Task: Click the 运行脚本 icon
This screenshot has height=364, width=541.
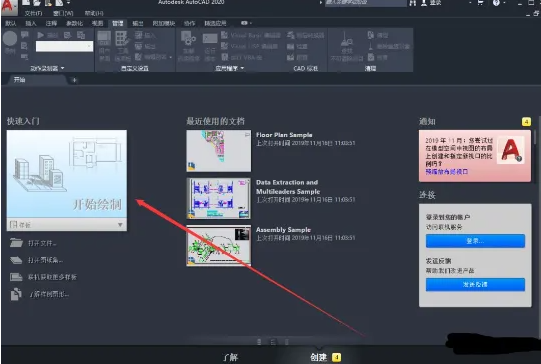Action: pos(210,38)
